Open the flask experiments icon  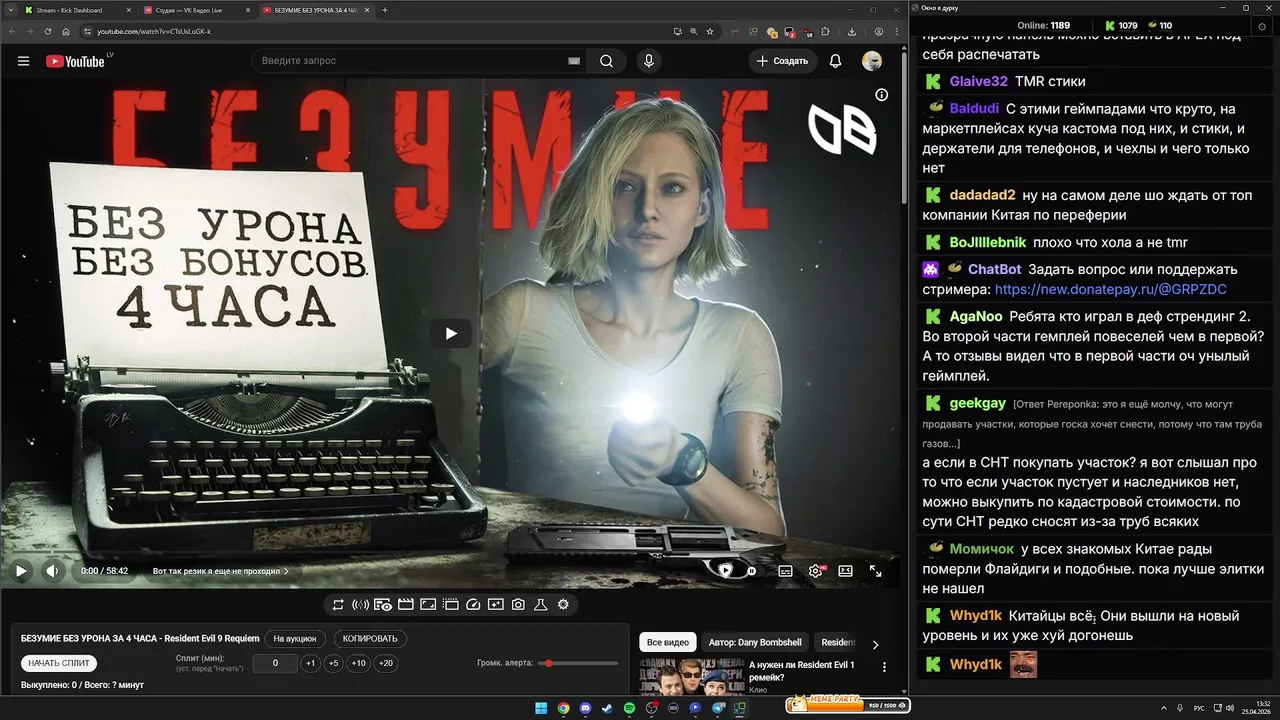pos(541,604)
